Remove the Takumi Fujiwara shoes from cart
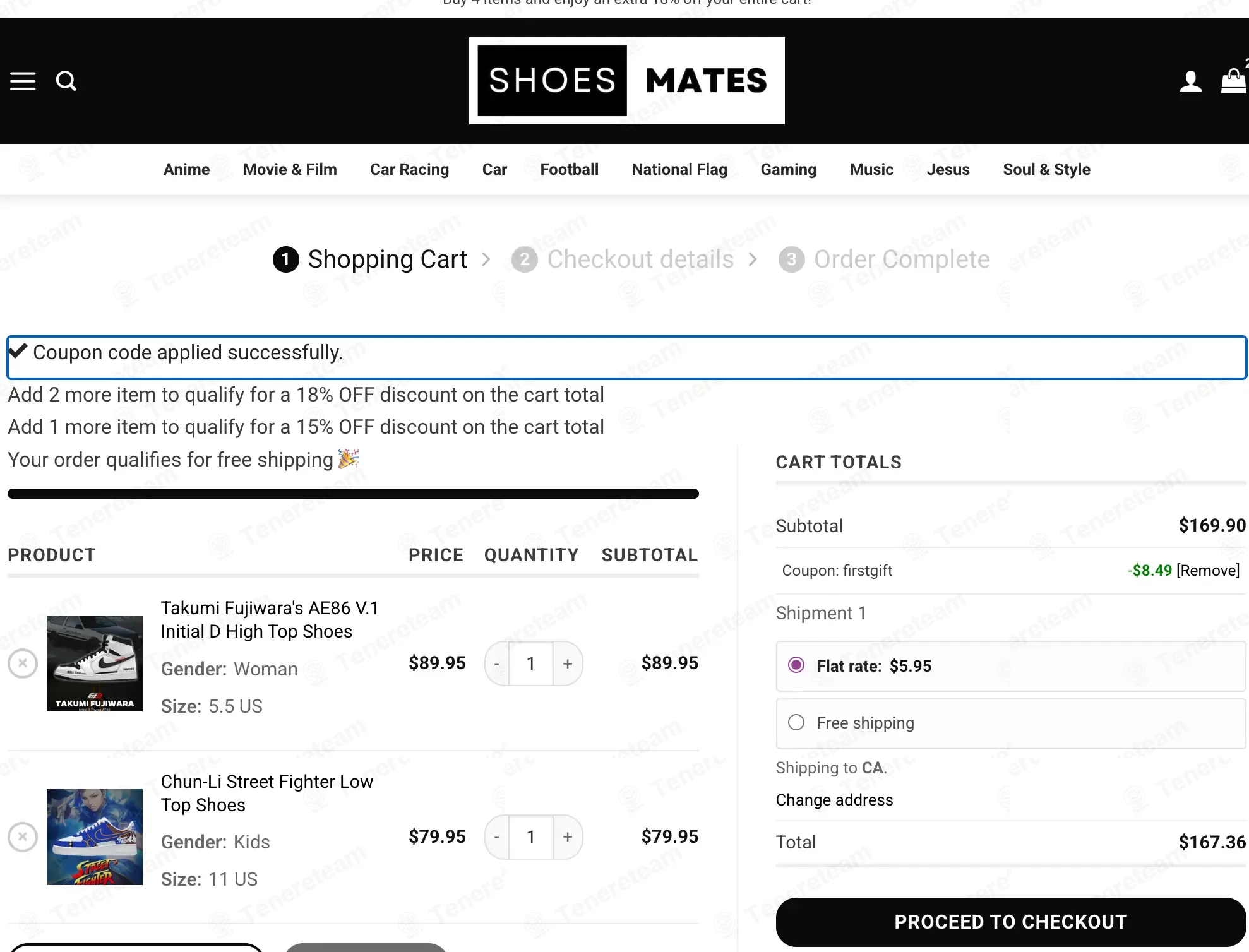 click(23, 663)
